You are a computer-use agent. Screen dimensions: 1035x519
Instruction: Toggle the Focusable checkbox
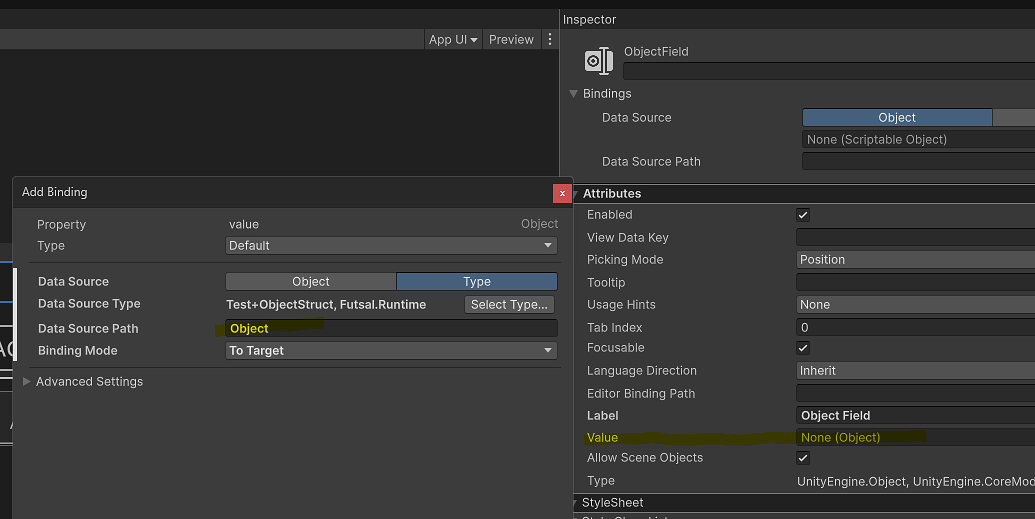803,348
